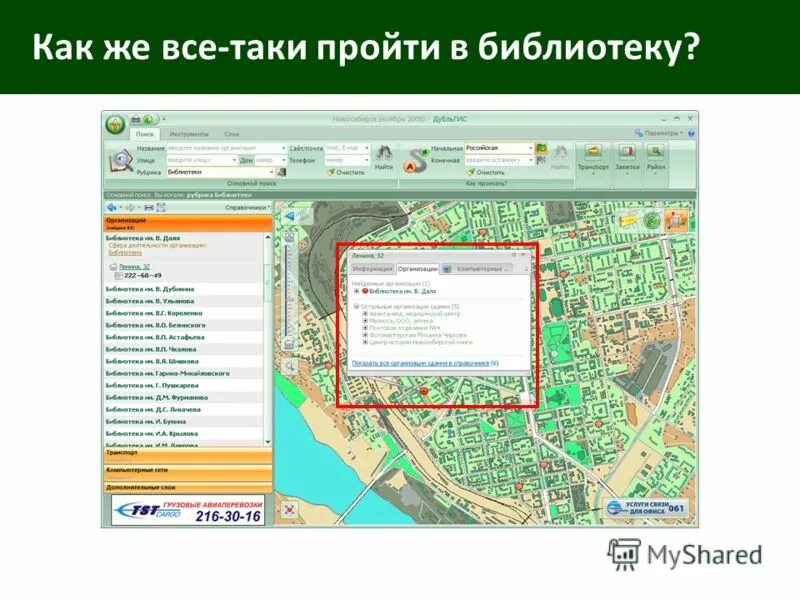This screenshot has height=600, width=800.
Task: Click the save icon in directory panel toolbar
Action: pyautogui.click(x=161, y=207)
